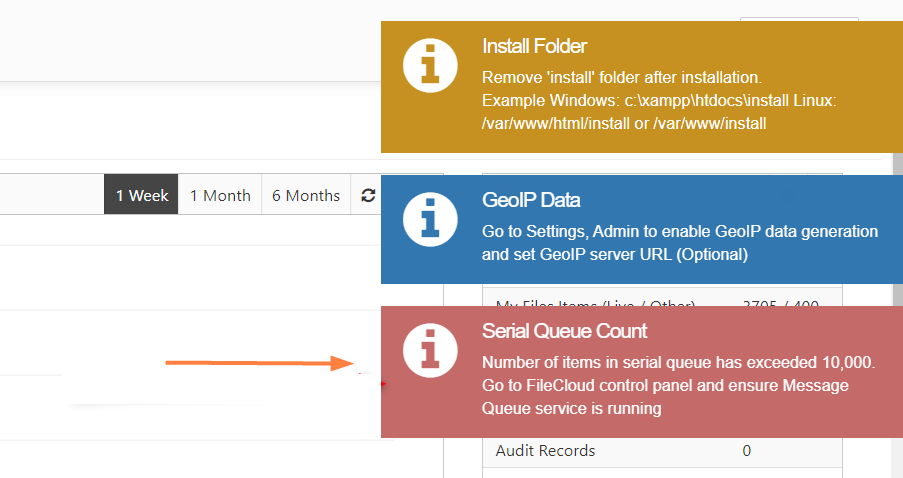Screen dimensions: 903x478
Task: Show the 6 Months time range
Action: (306, 195)
